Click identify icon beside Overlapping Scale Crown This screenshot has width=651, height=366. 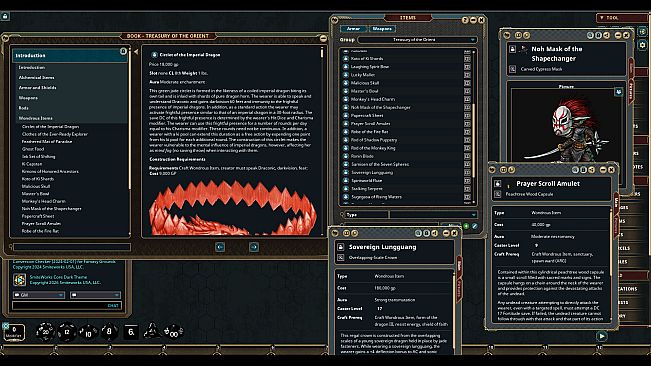click(340, 258)
